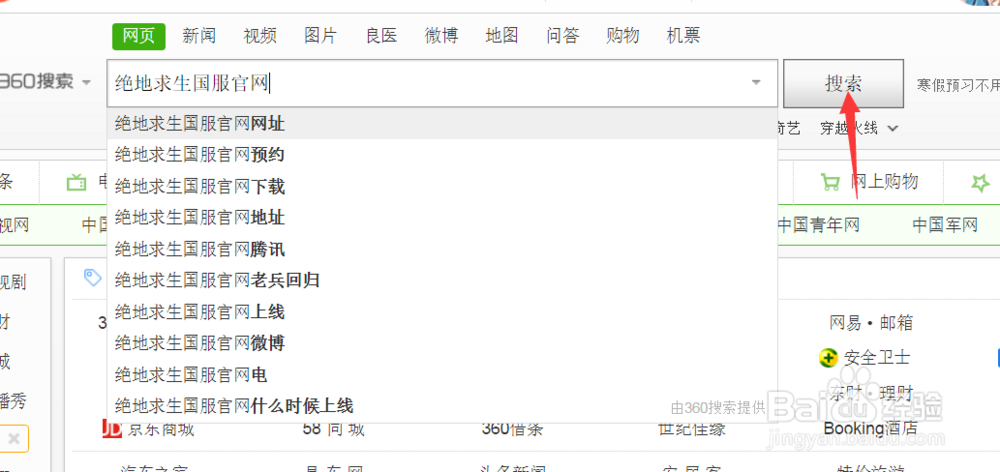Expand the chevron next to 穿越火线
The height and width of the screenshot is (472, 1000).
point(893,129)
